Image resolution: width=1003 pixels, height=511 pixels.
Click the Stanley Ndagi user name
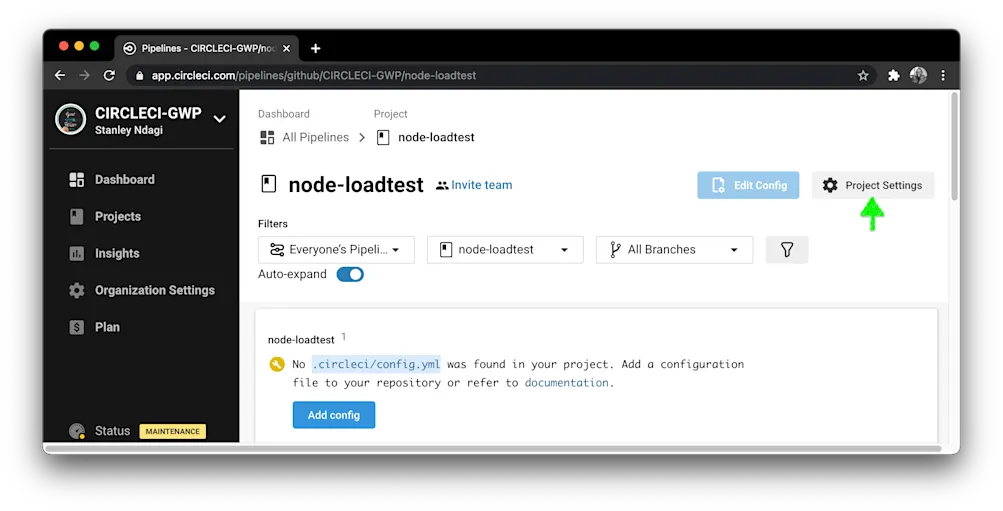[129, 130]
